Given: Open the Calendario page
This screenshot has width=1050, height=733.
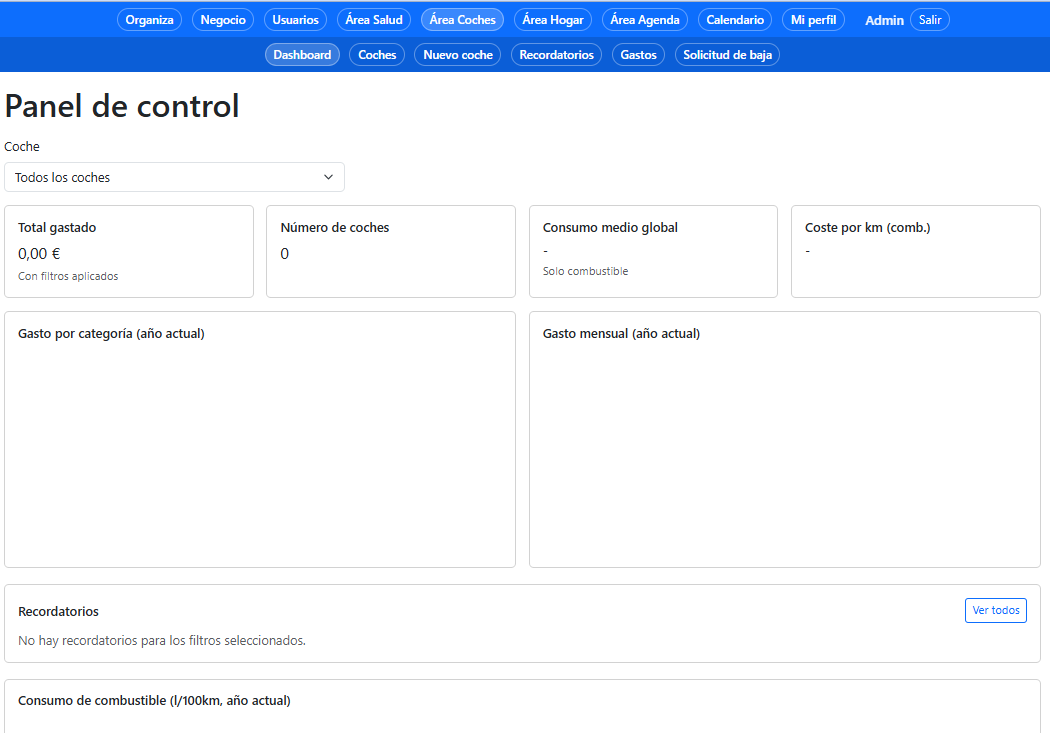Looking at the screenshot, I should 735,20.
